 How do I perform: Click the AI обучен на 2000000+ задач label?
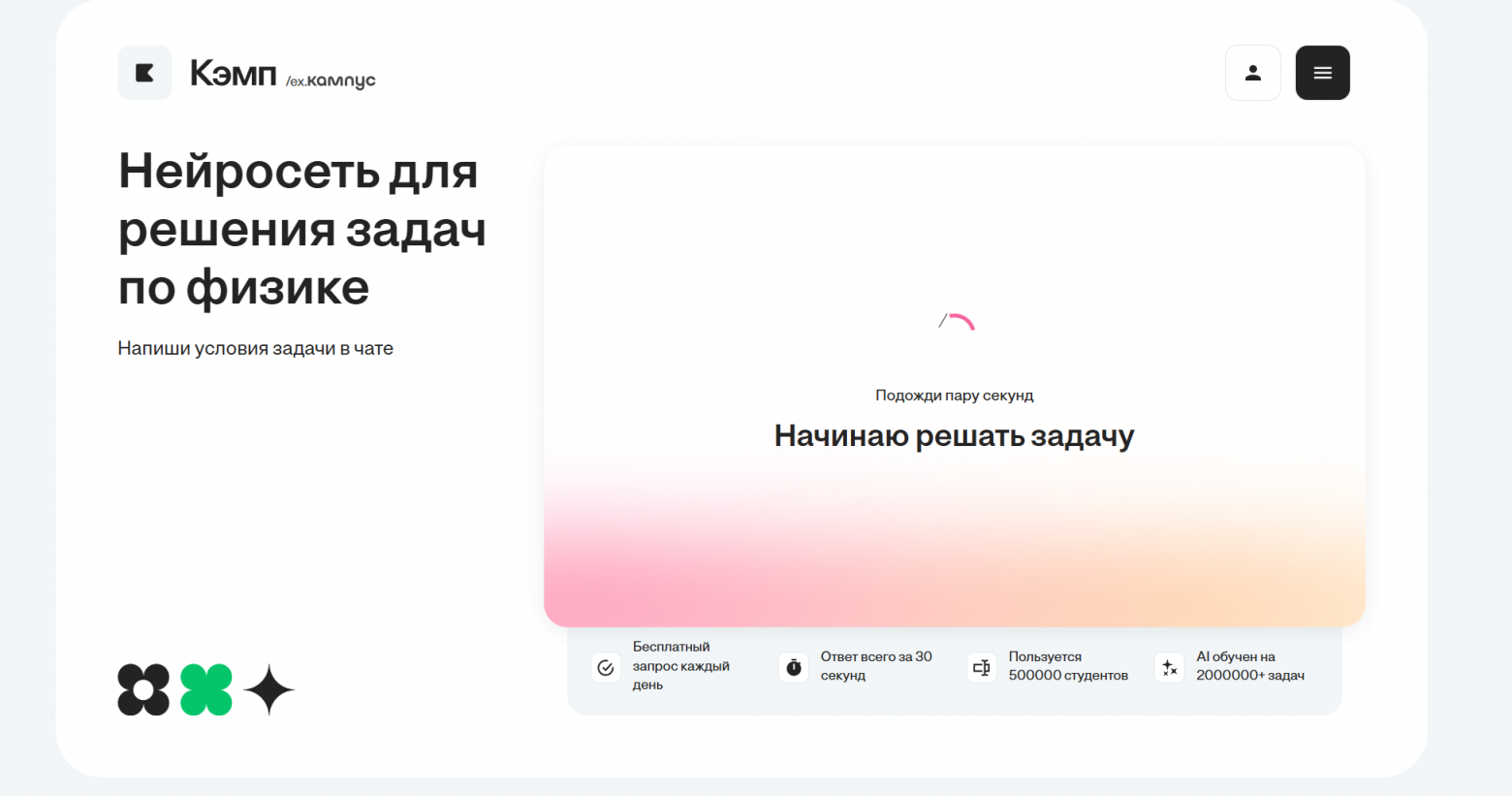pyautogui.click(x=1251, y=666)
